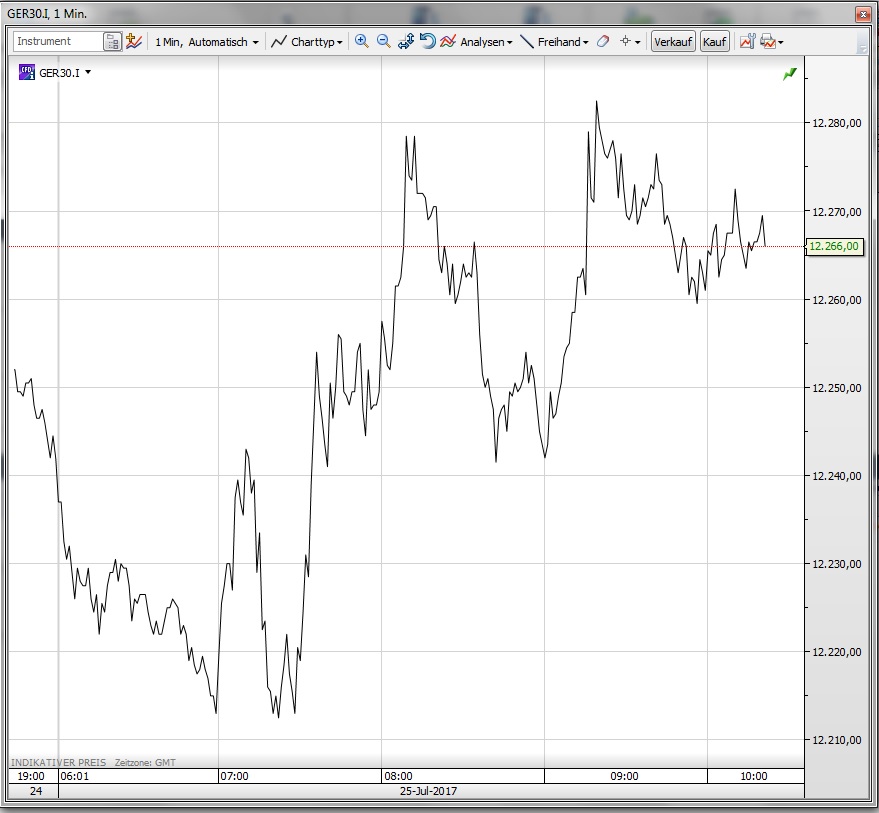This screenshot has width=879, height=813.
Task: Click the GER30.I, 1 Min. window title
Action: 47,13
